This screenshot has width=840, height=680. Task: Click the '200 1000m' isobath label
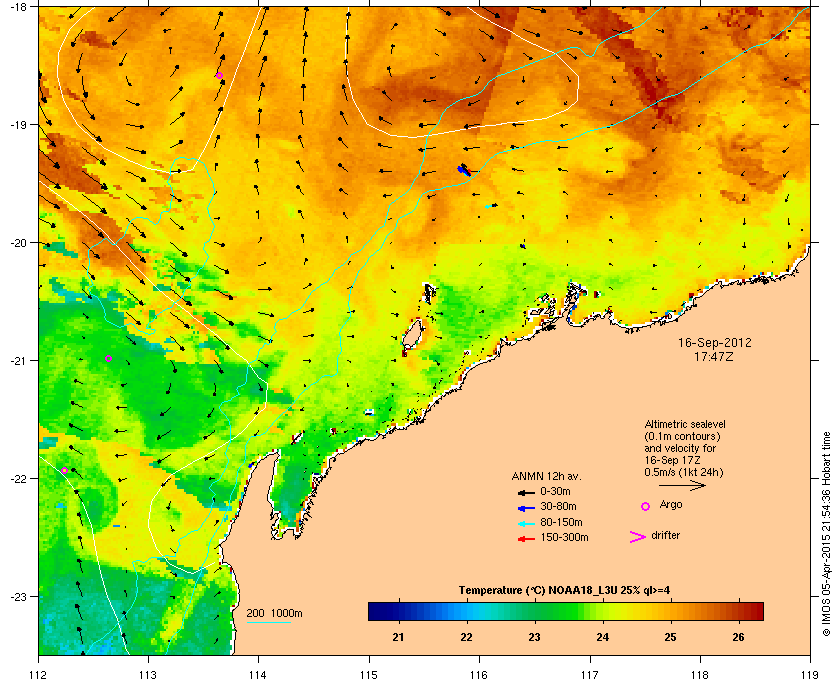274,614
